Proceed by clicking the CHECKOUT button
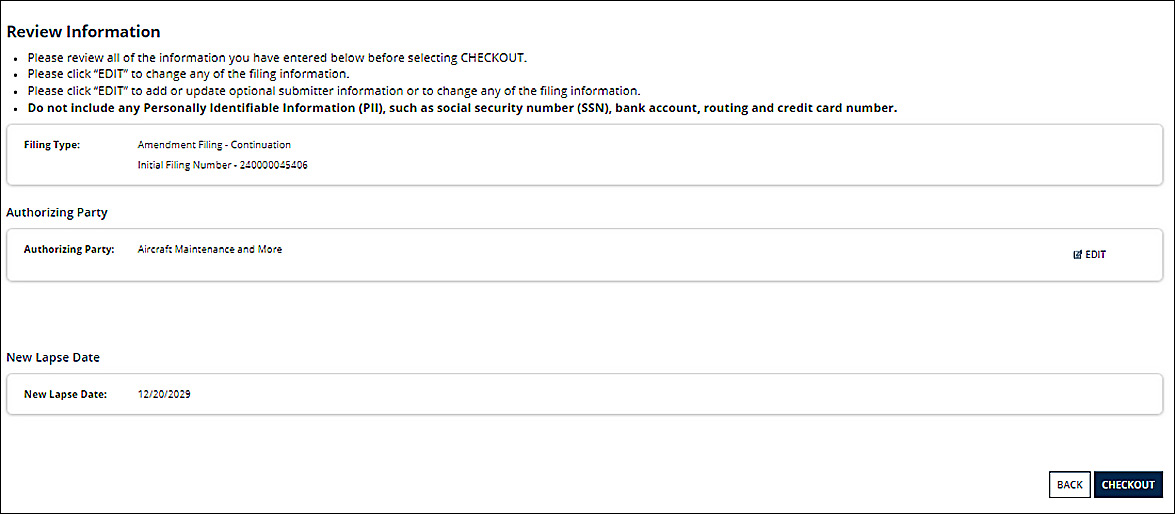The width and height of the screenshot is (1175, 514). coord(1128,485)
